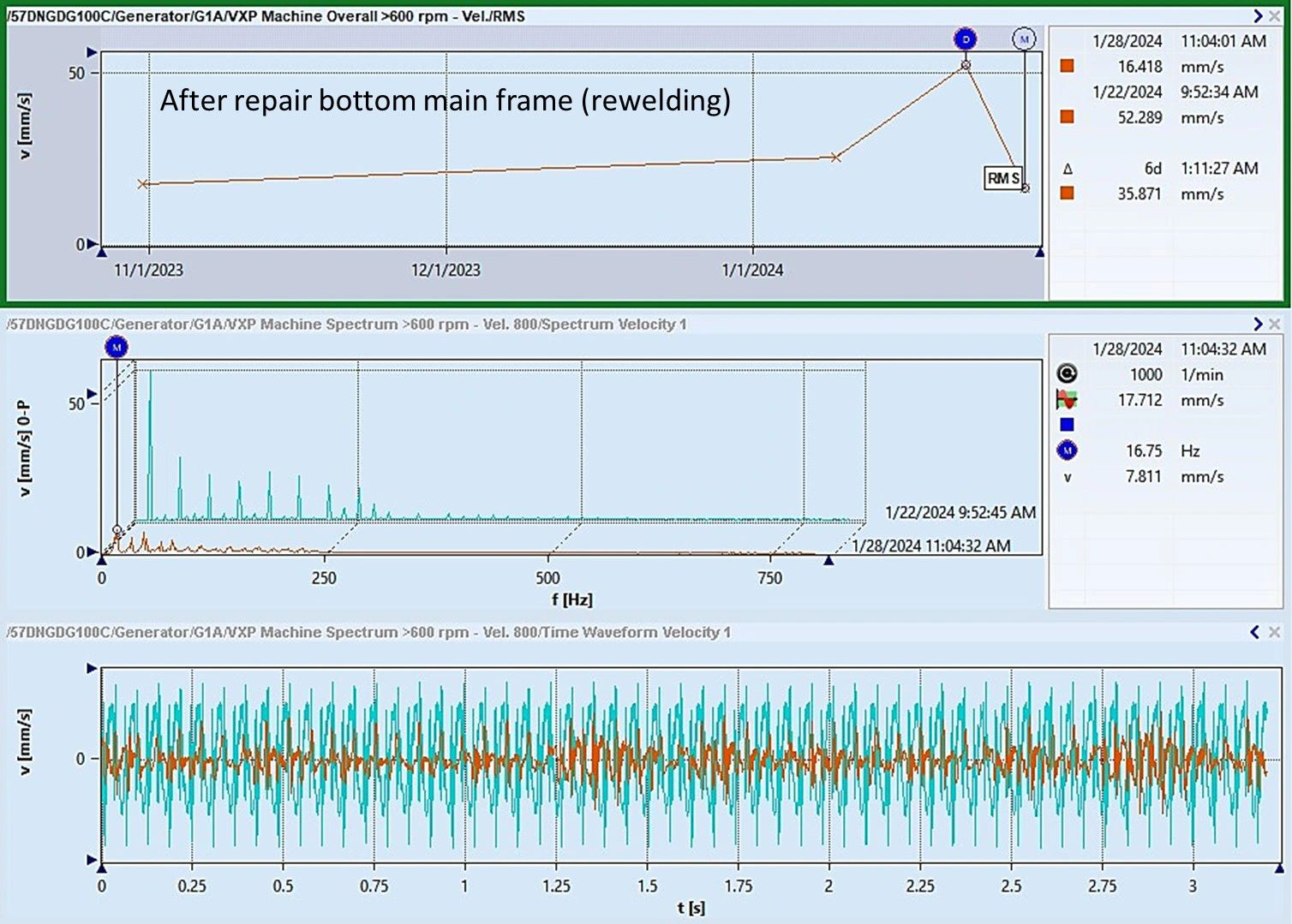Click the 1/22/2024 9:52:45 AM spectrum trace label
Screen dimensions: 1292x924
point(960,512)
